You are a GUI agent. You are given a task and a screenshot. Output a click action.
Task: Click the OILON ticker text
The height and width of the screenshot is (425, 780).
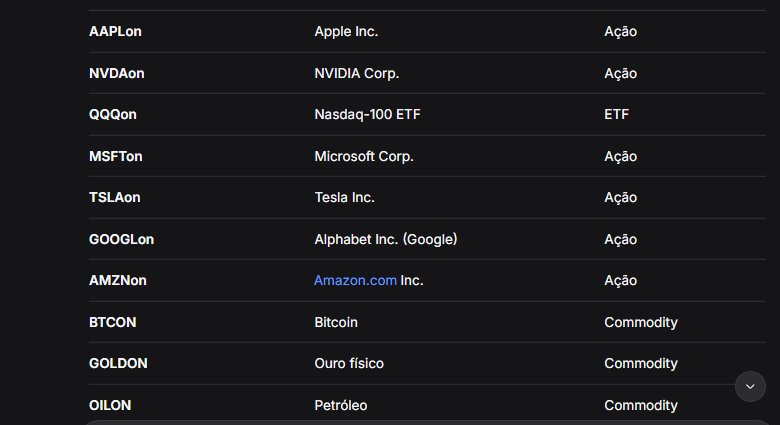pos(110,405)
